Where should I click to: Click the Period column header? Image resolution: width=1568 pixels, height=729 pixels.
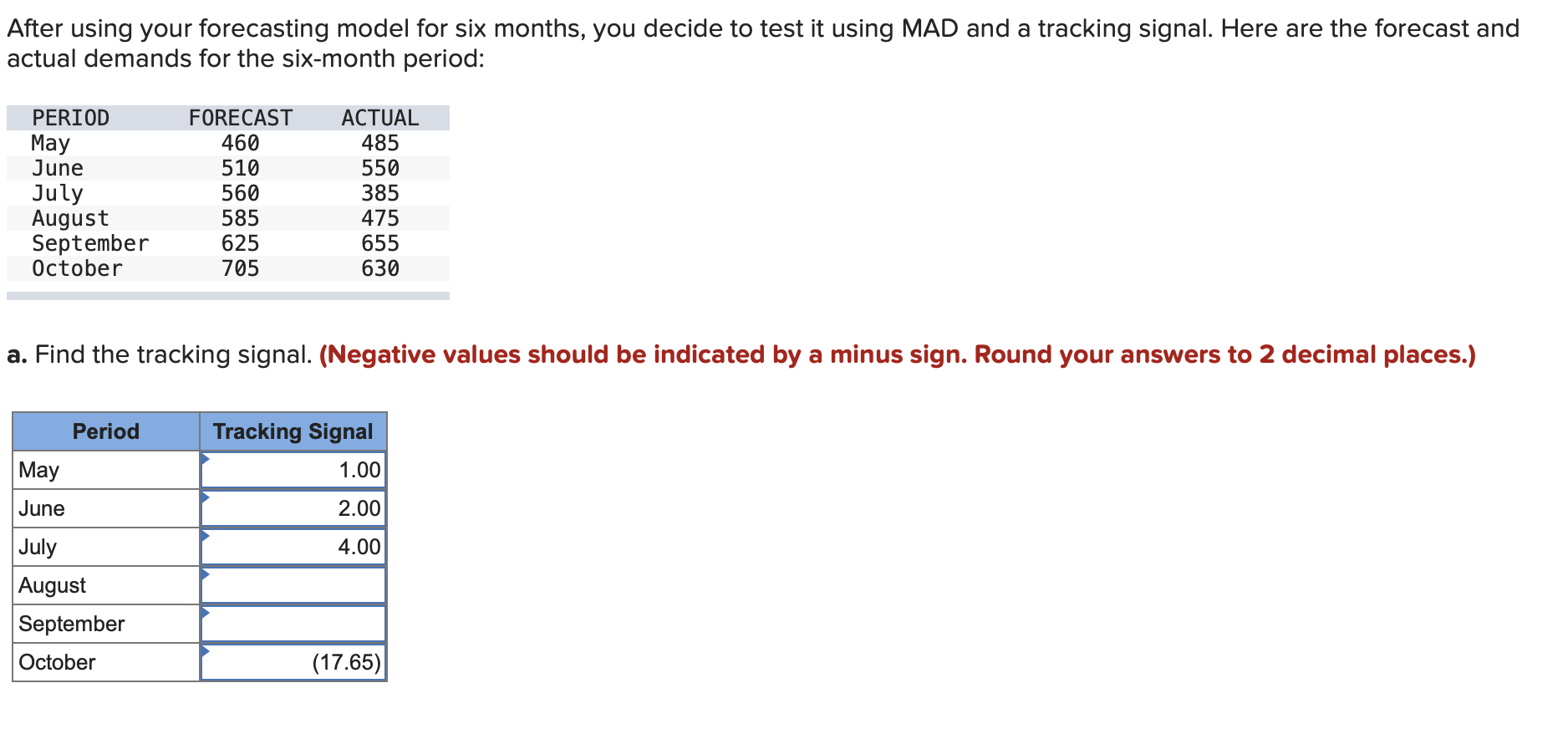click(x=105, y=431)
